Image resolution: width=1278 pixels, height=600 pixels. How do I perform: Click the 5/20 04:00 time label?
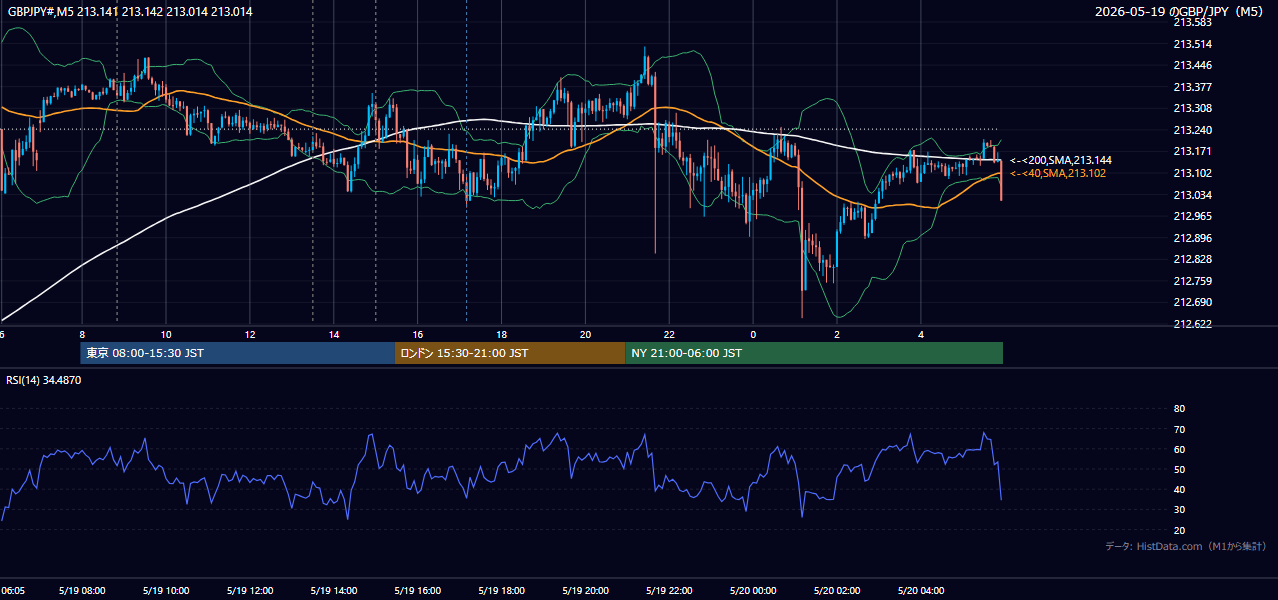pyautogui.click(x=922, y=591)
